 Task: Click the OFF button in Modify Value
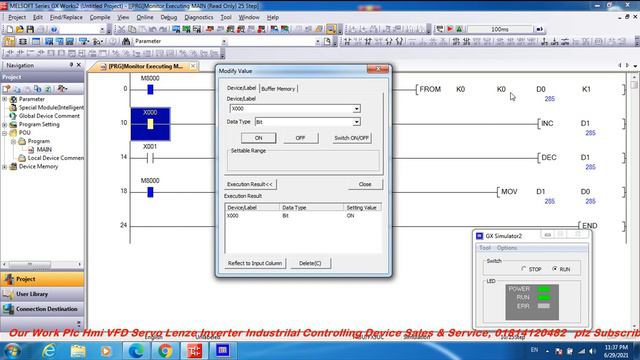300,138
